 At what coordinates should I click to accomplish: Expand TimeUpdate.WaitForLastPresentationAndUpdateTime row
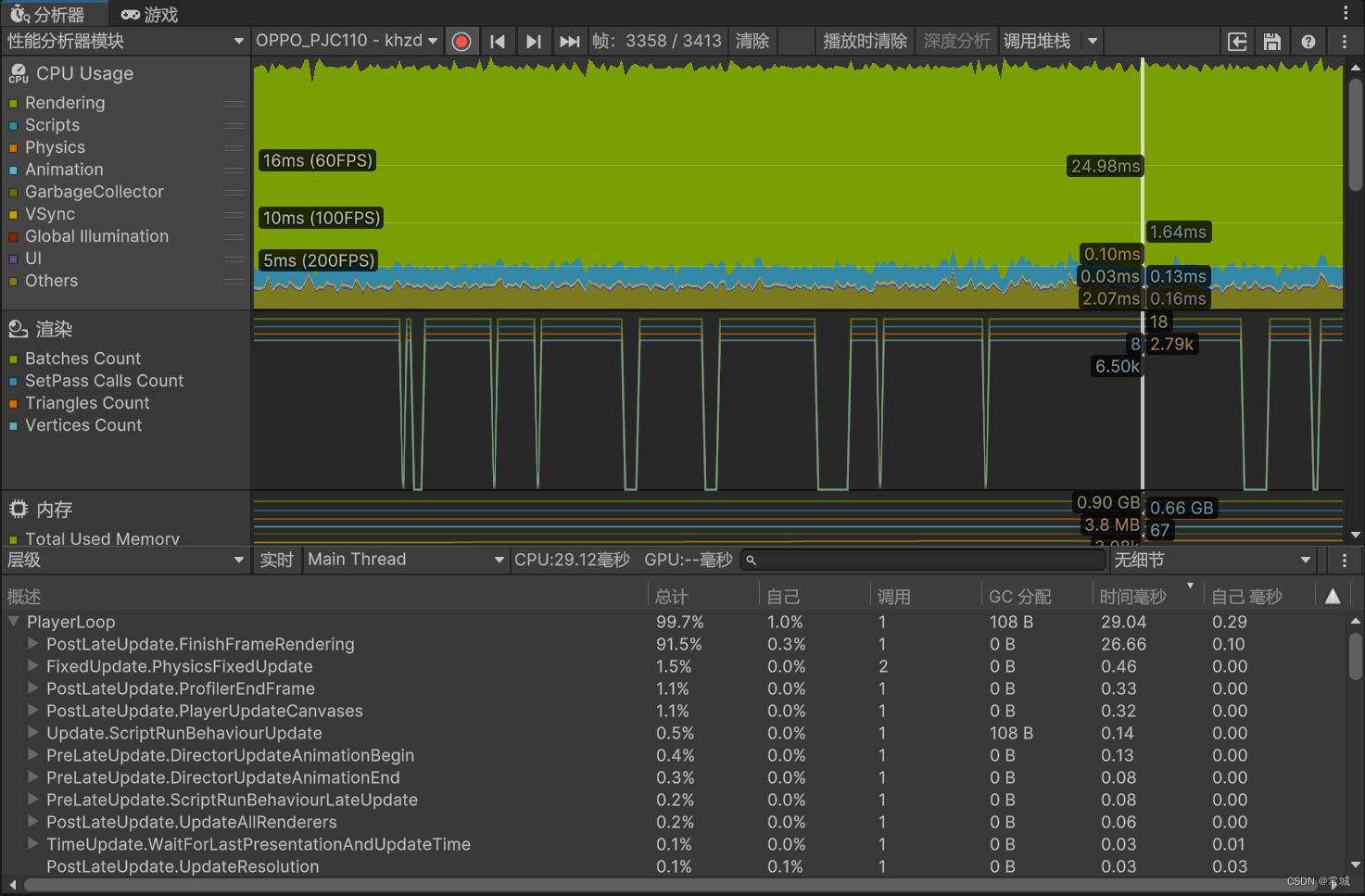33,843
